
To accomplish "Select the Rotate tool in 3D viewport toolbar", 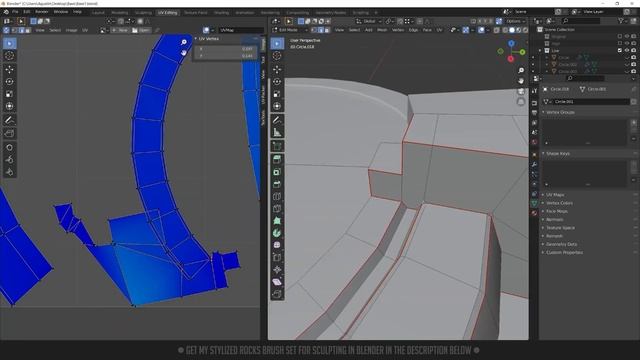I will [x=277, y=82].
